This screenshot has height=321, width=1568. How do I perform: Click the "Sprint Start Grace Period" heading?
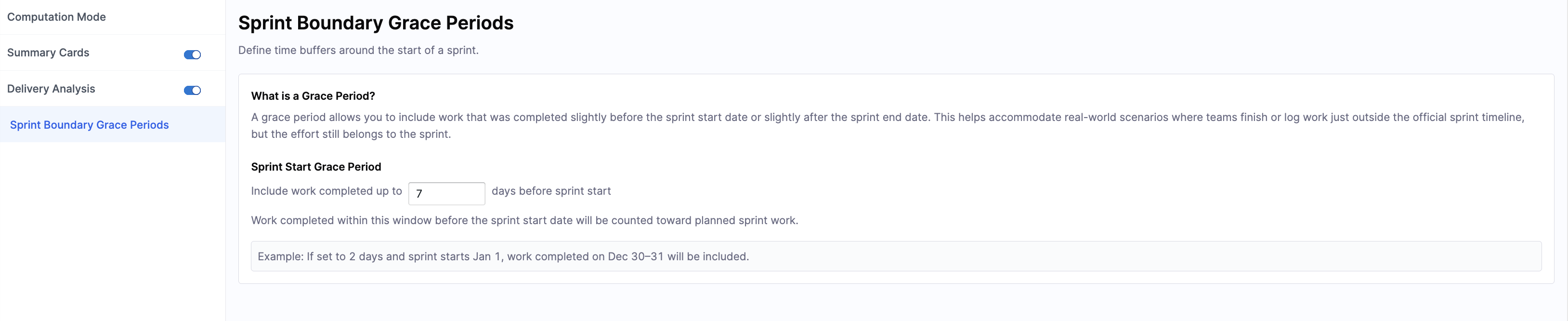pos(316,167)
